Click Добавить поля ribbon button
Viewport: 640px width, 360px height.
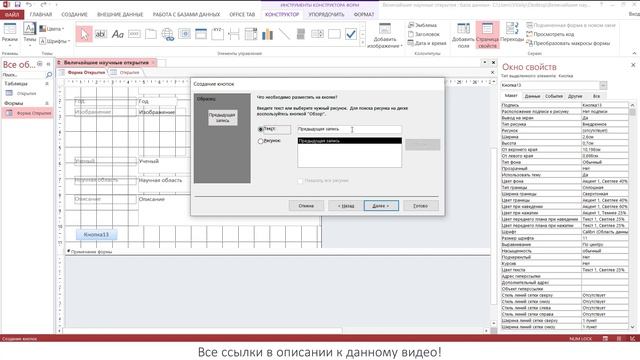[463, 36]
